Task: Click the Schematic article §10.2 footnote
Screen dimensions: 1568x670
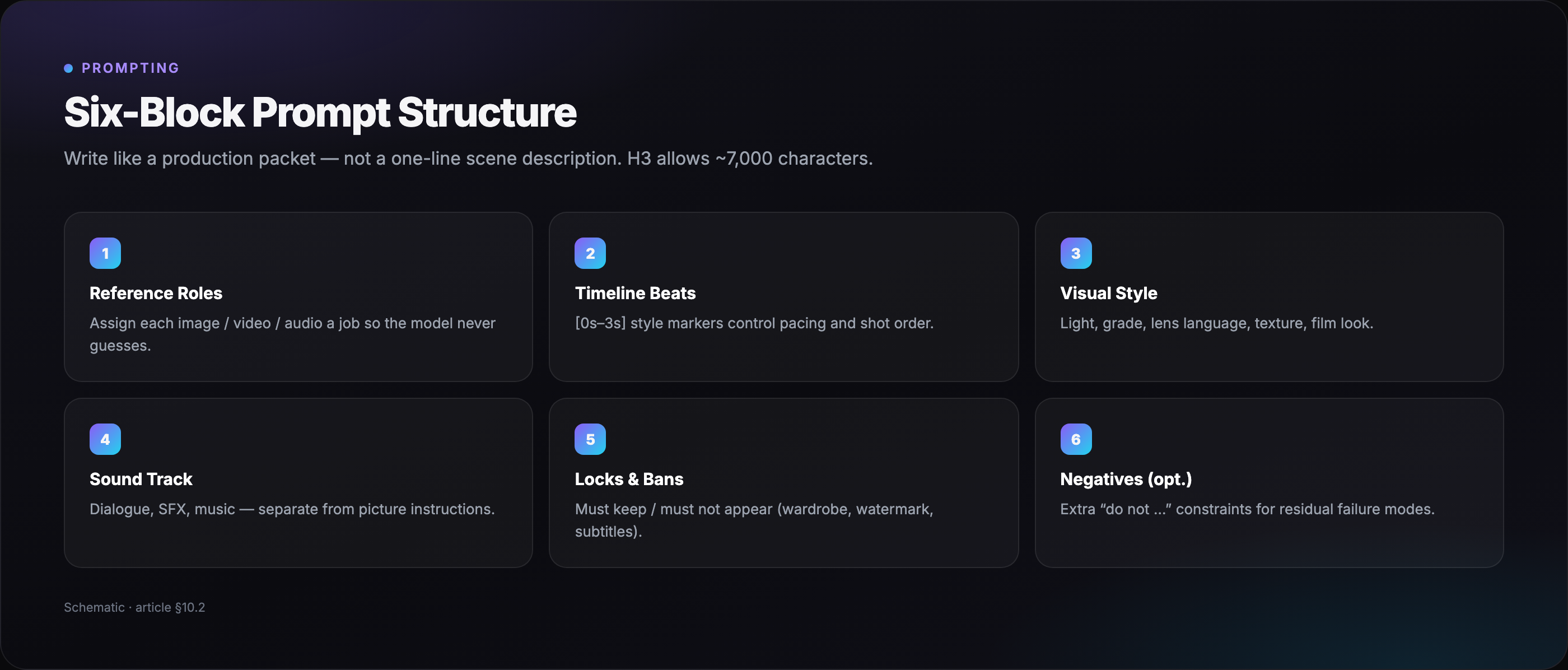Action: pos(134,607)
